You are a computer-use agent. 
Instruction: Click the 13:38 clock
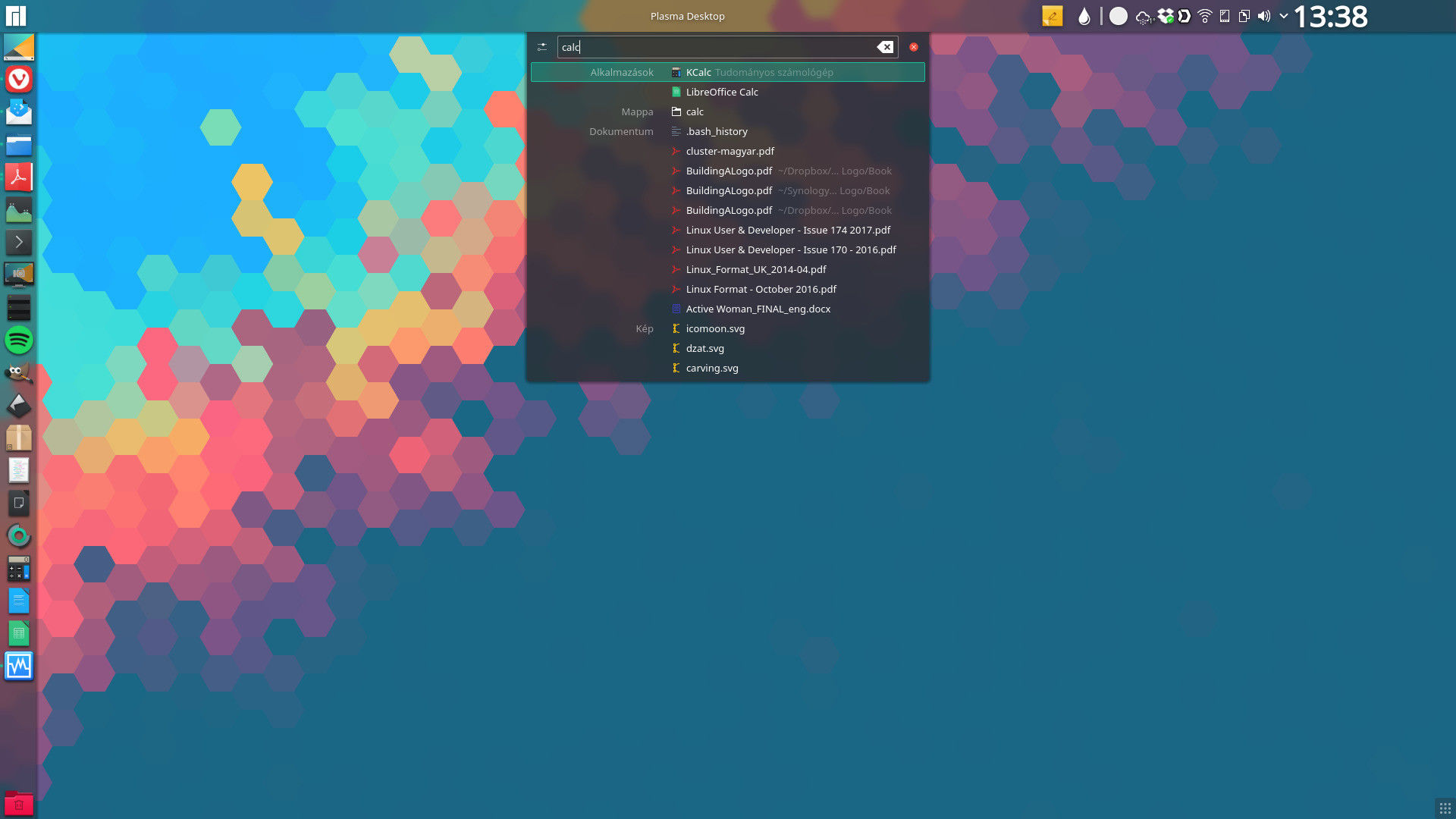click(x=1331, y=17)
